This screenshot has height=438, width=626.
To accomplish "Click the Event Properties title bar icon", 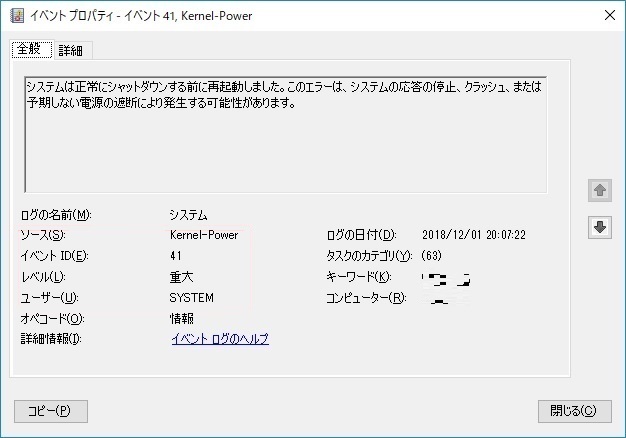I will (17, 16).
